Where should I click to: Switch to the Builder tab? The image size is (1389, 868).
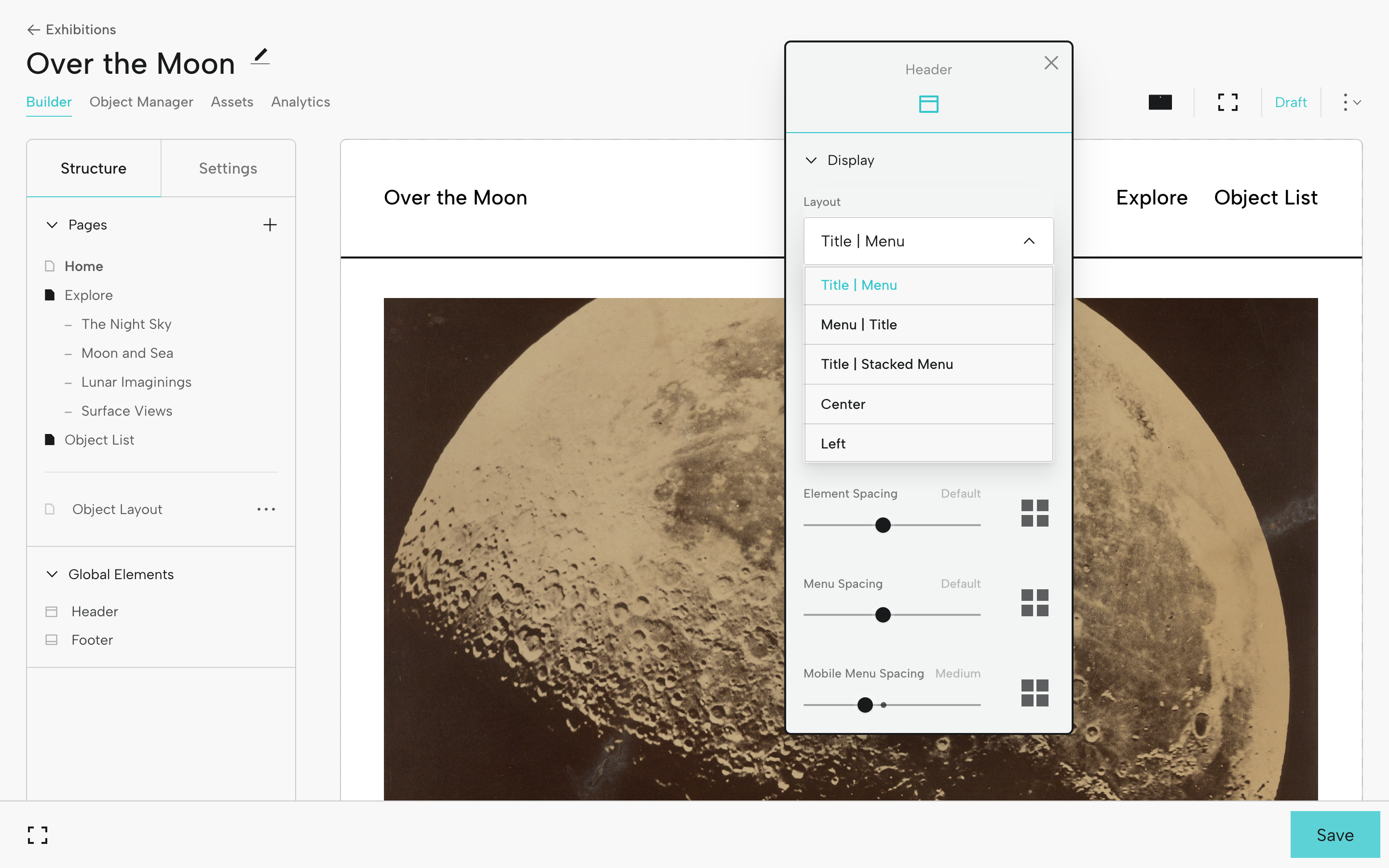point(49,102)
